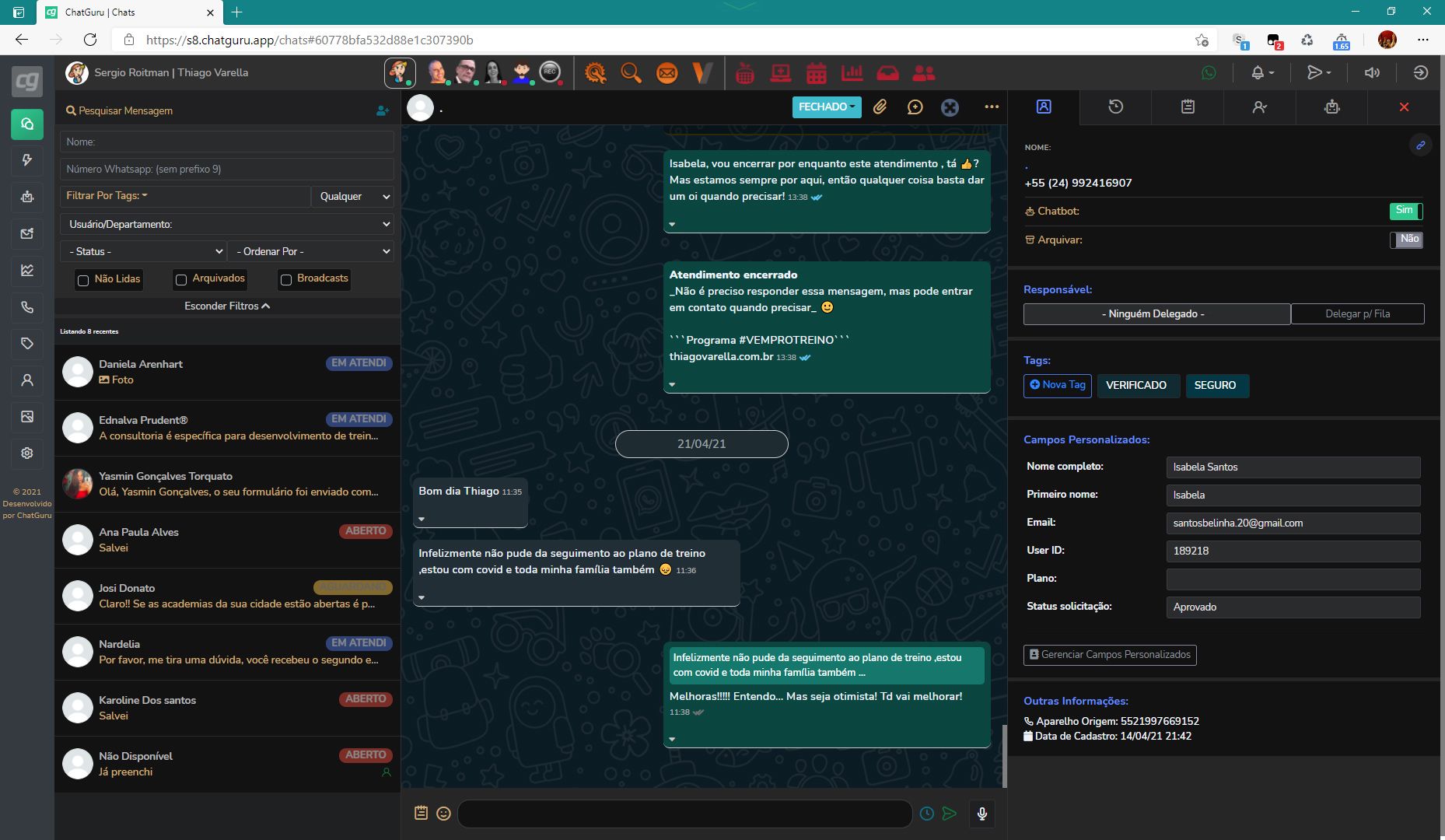Open the line chart reports sidebar icon
The height and width of the screenshot is (840, 1445).
[x=27, y=270]
